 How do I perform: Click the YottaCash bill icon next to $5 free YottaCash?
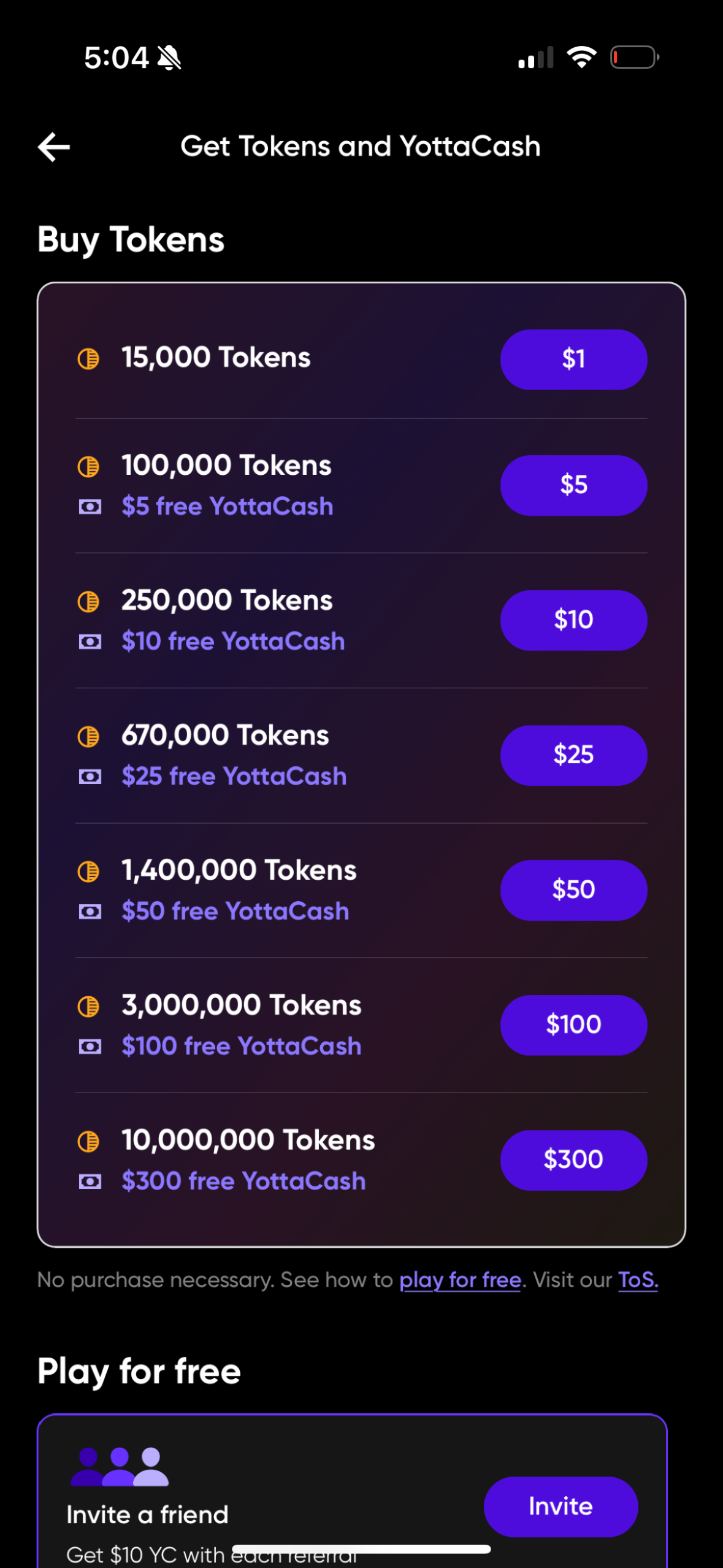pos(90,506)
